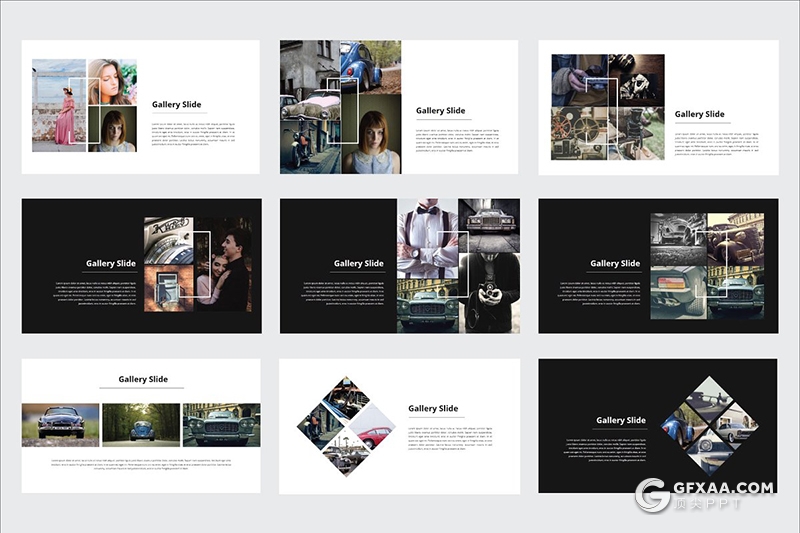Select the vintage car collage on the middle-right dark slide
The width and height of the screenshot is (800, 533).
[693, 265]
